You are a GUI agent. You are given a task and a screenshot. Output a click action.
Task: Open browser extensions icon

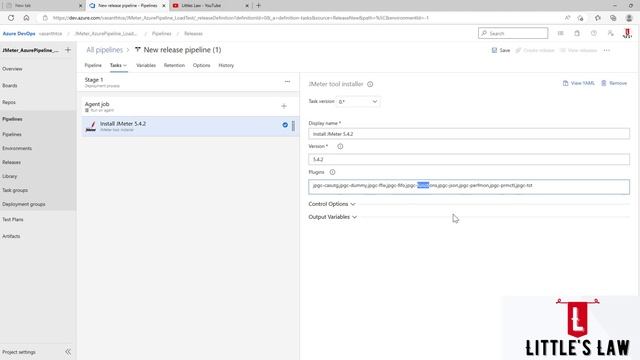coord(598,18)
